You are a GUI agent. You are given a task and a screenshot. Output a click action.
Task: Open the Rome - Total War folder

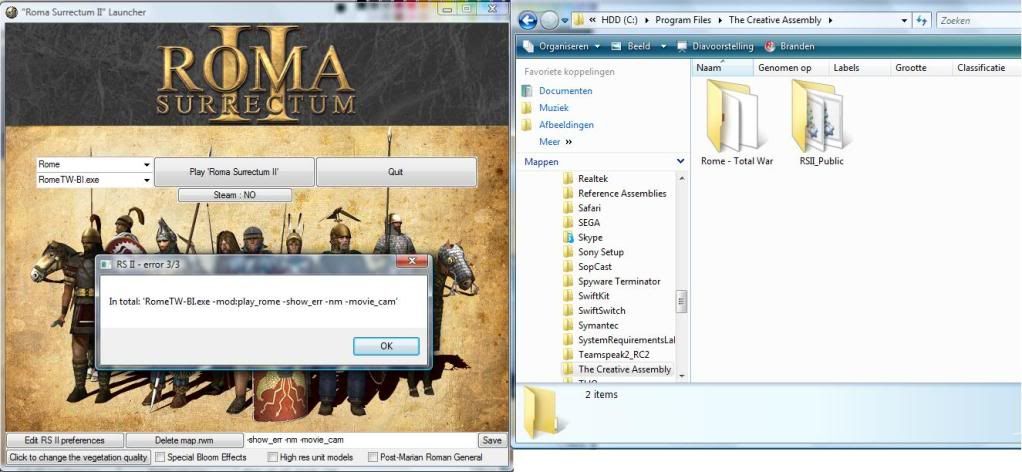pyautogui.click(x=736, y=118)
